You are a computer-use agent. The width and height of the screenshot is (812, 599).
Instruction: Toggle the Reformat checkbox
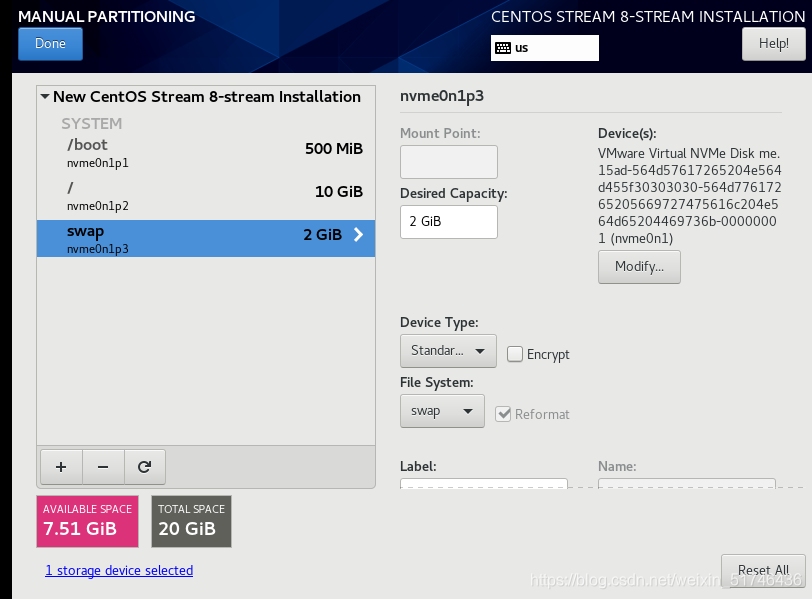point(503,414)
